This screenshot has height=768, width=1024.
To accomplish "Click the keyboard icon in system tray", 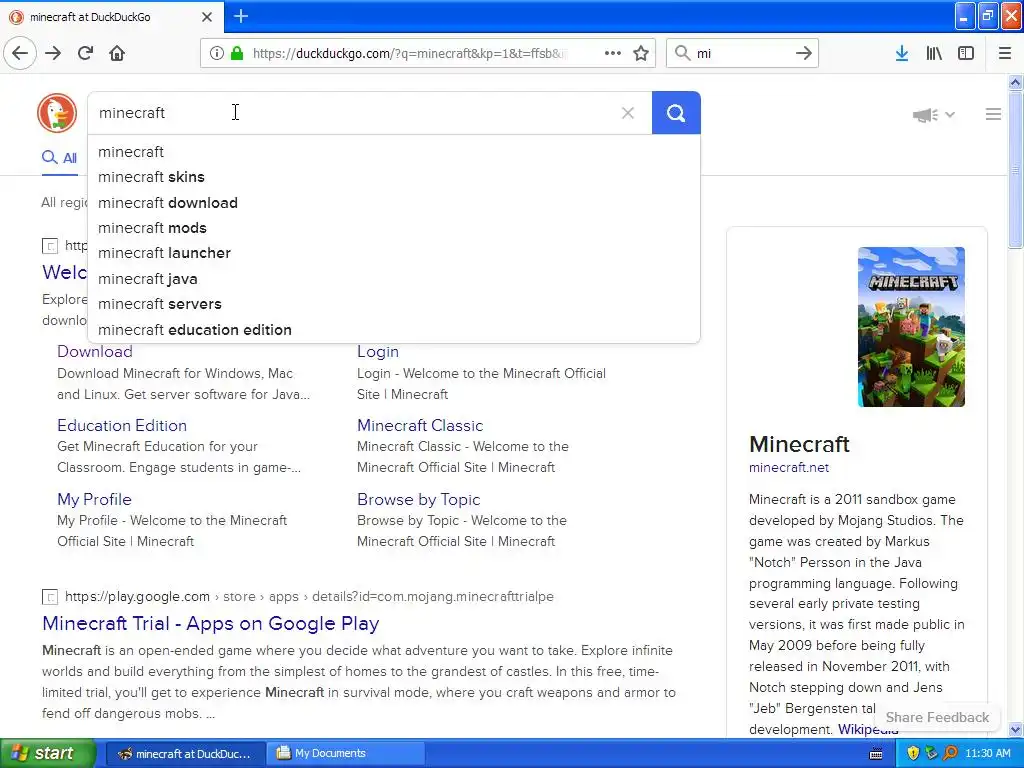I will point(876,754).
